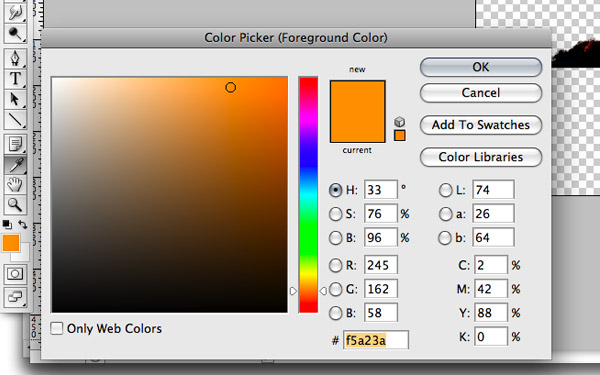Click the magenta M percentage field

tap(491, 289)
